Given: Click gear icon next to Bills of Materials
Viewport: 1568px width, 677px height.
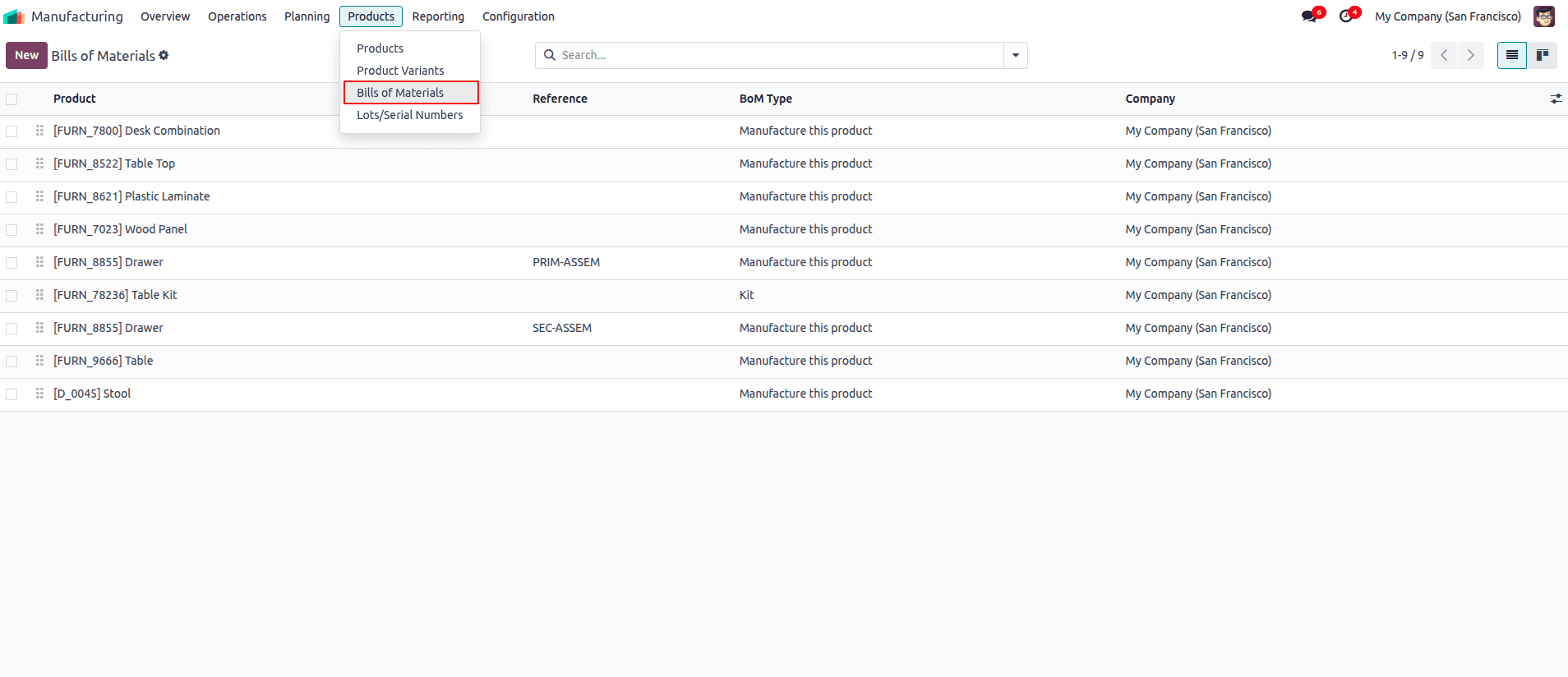Looking at the screenshot, I should [x=164, y=55].
